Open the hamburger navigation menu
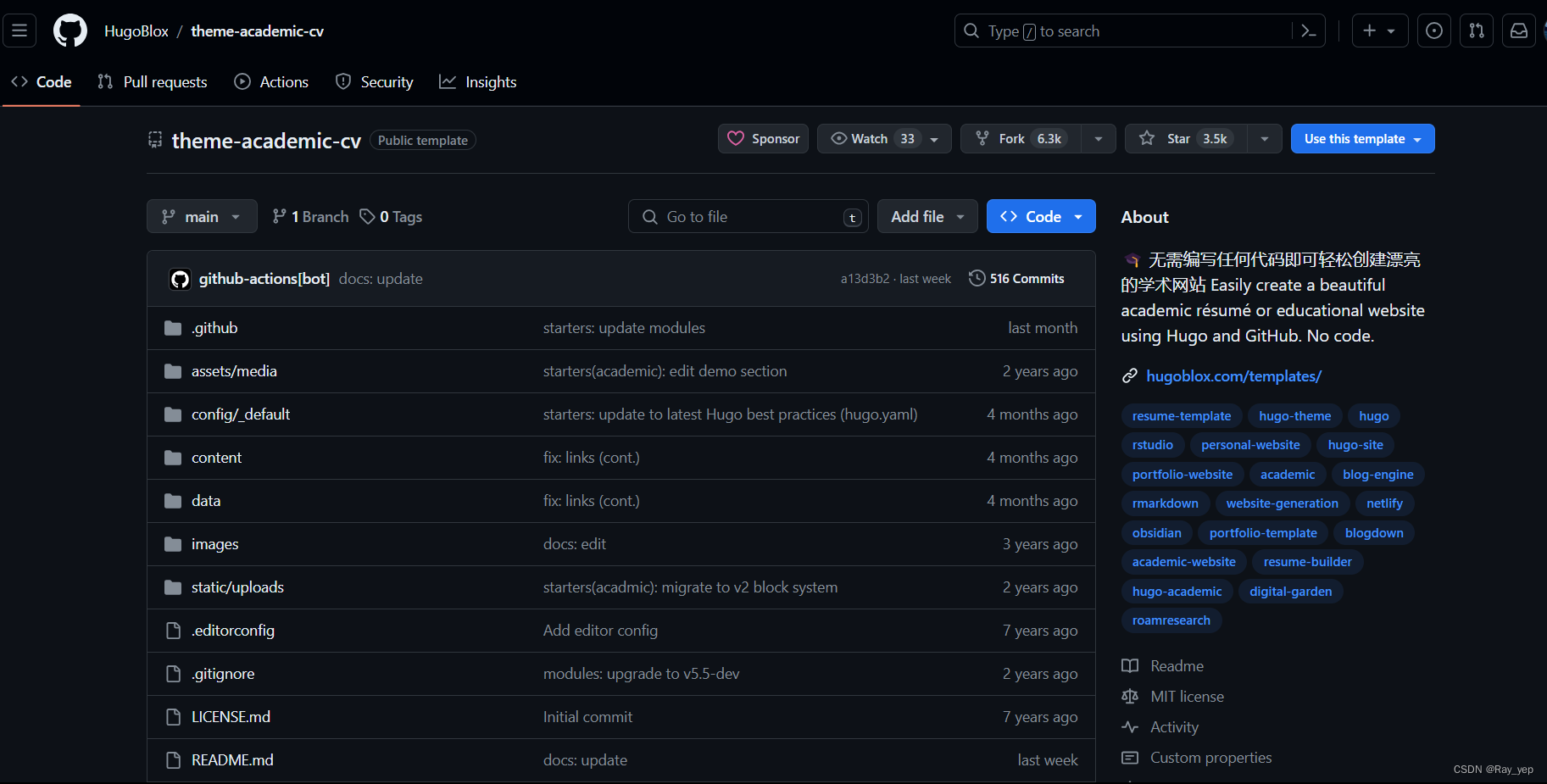 click(x=19, y=31)
